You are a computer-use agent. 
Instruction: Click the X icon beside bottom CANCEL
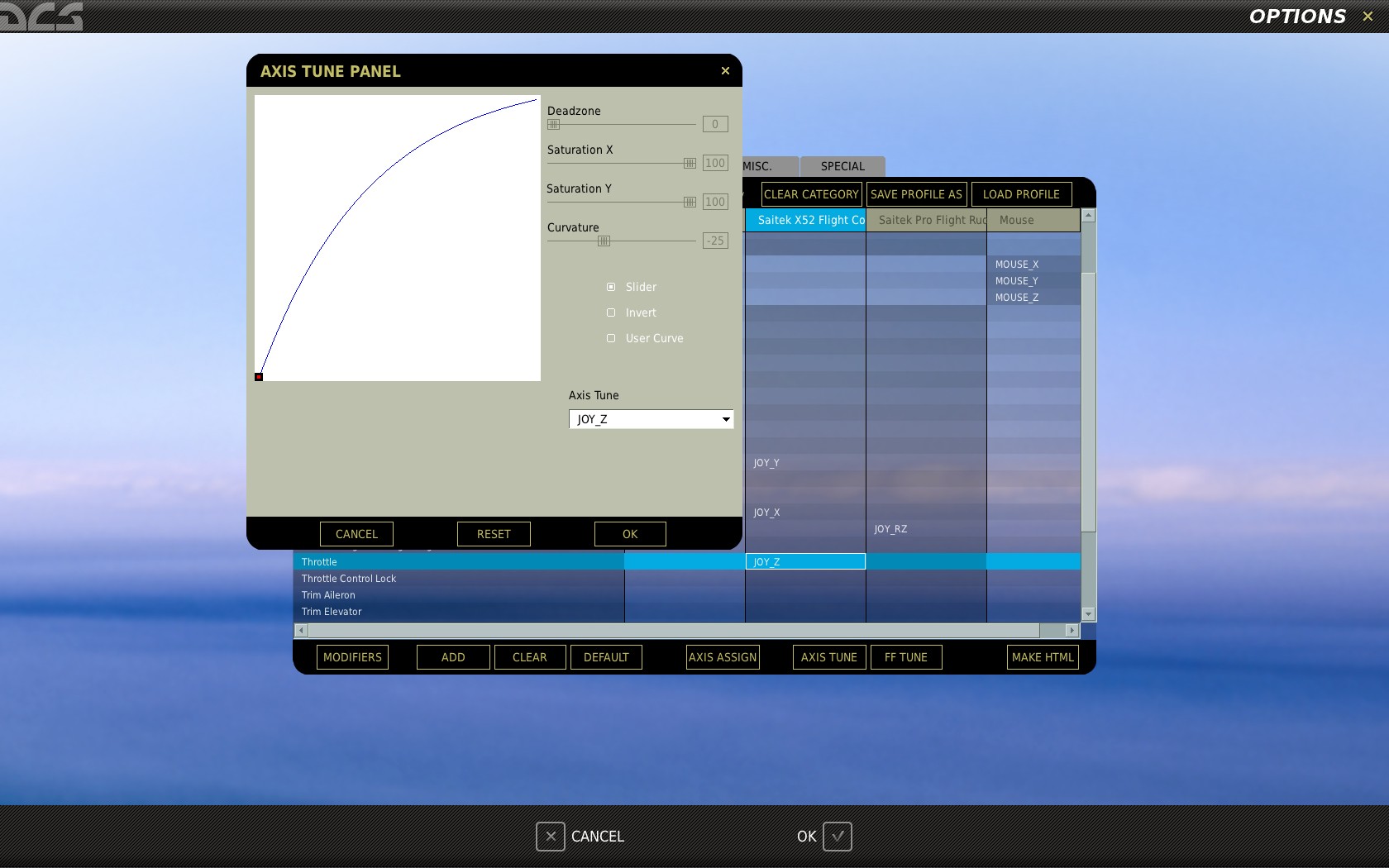[551, 837]
